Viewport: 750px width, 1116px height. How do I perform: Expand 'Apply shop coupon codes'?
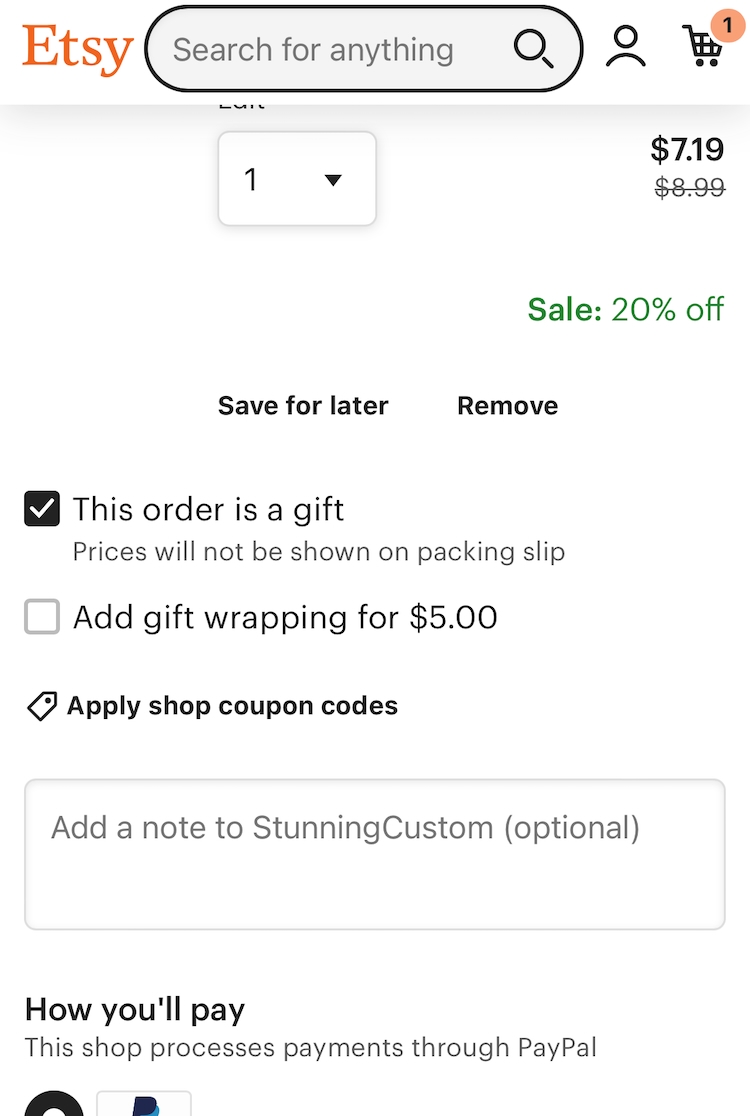pos(231,705)
